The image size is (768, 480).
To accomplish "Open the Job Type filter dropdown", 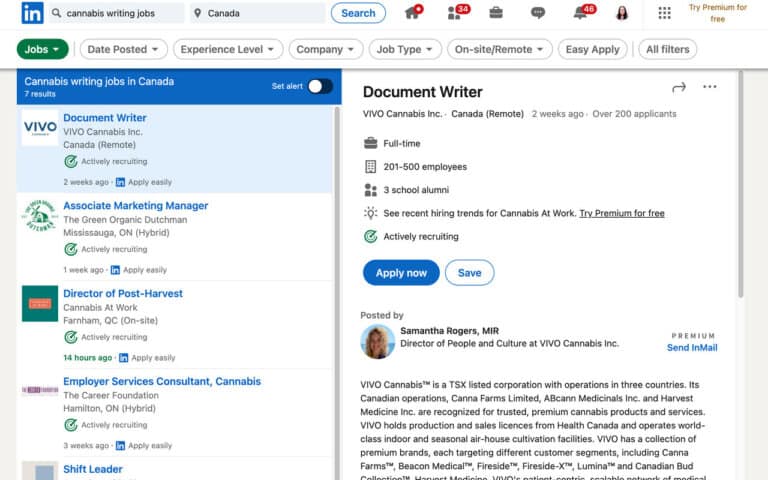I will [404, 49].
